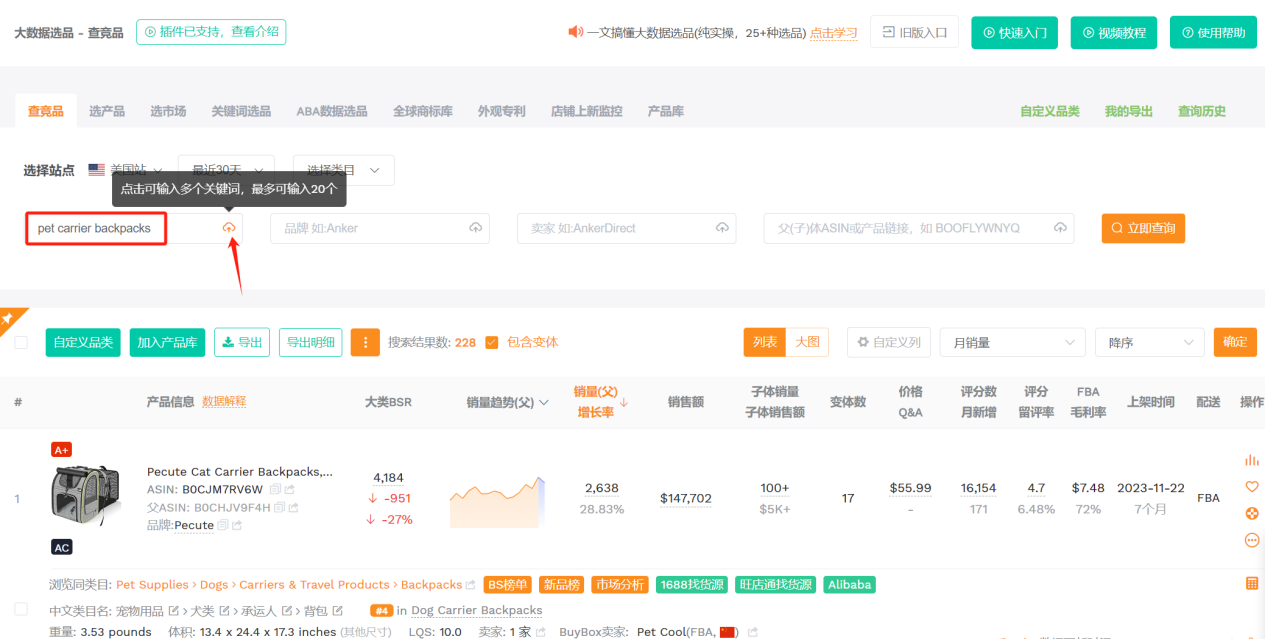The width and height of the screenshot is (1265, 639).
Task: Click the speaker icon next to the tutorial announcement
Action: point(573,31)
